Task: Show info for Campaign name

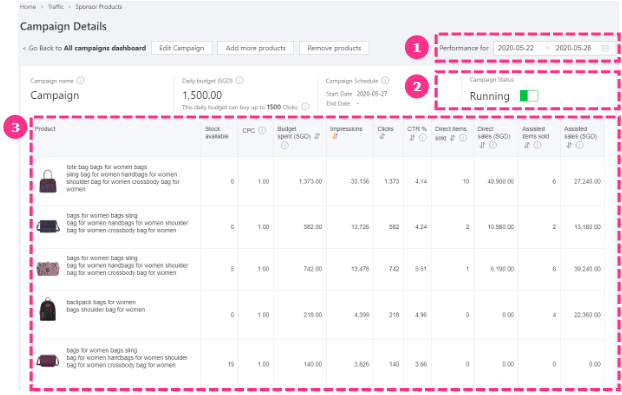Action: coord(81,81)
